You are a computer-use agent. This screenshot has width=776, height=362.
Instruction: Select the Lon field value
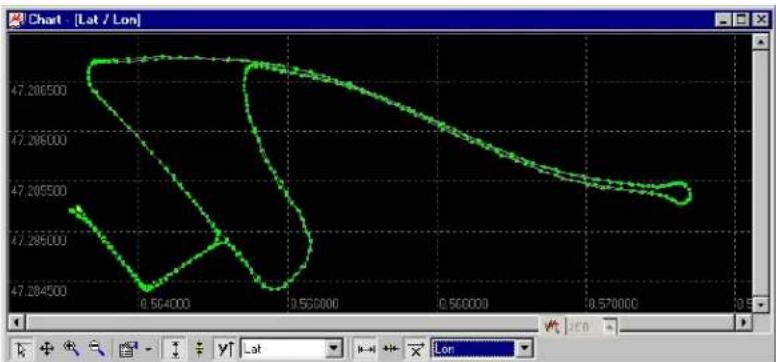[473, 350]
